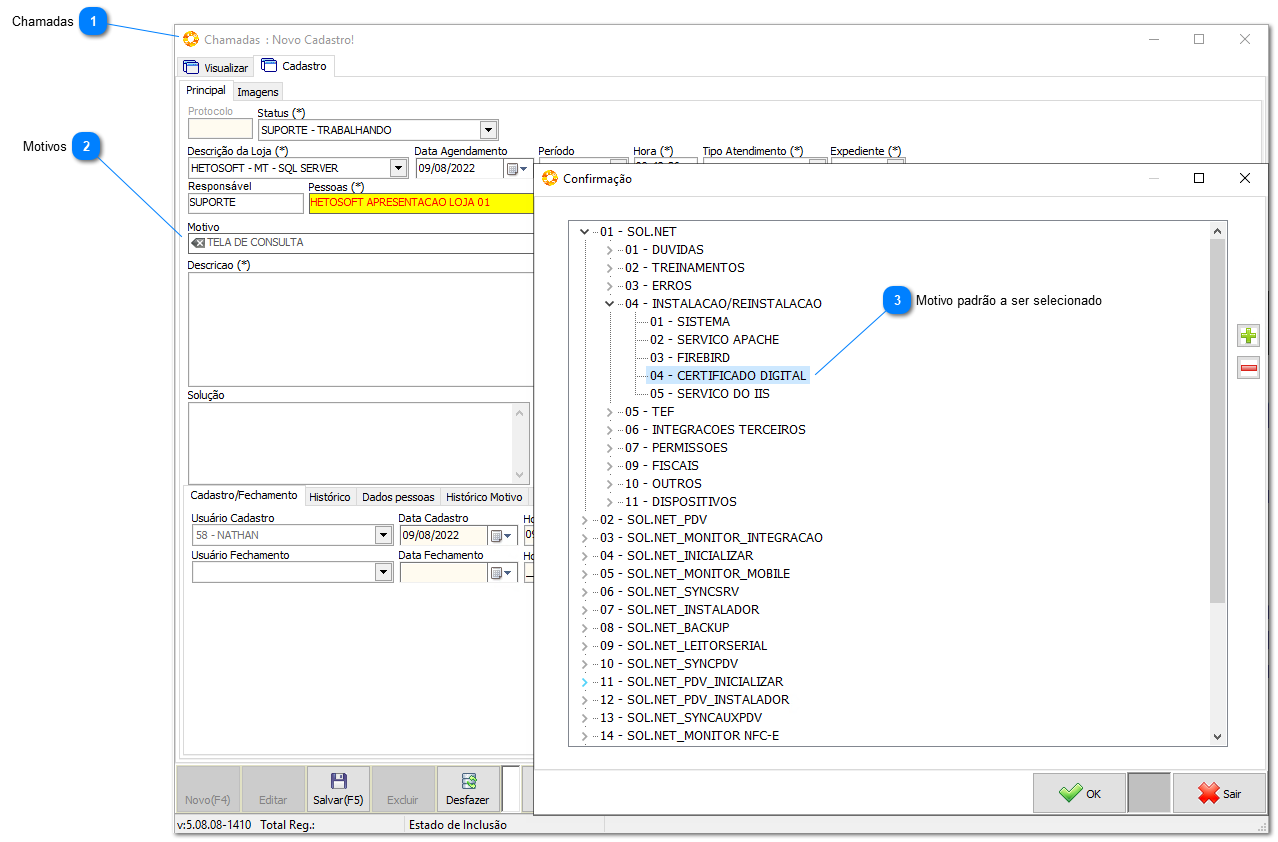Viewport: 1278px width, 842px height.
Task: Click the tree's vertical scrollbar down arrow
Action: click(1217, 736)
